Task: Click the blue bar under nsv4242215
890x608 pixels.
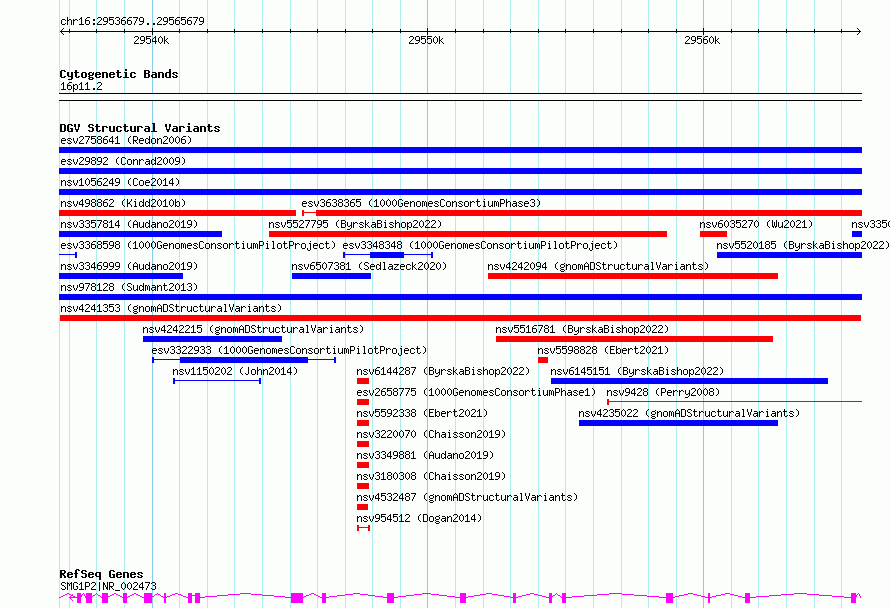Action: 212,339
